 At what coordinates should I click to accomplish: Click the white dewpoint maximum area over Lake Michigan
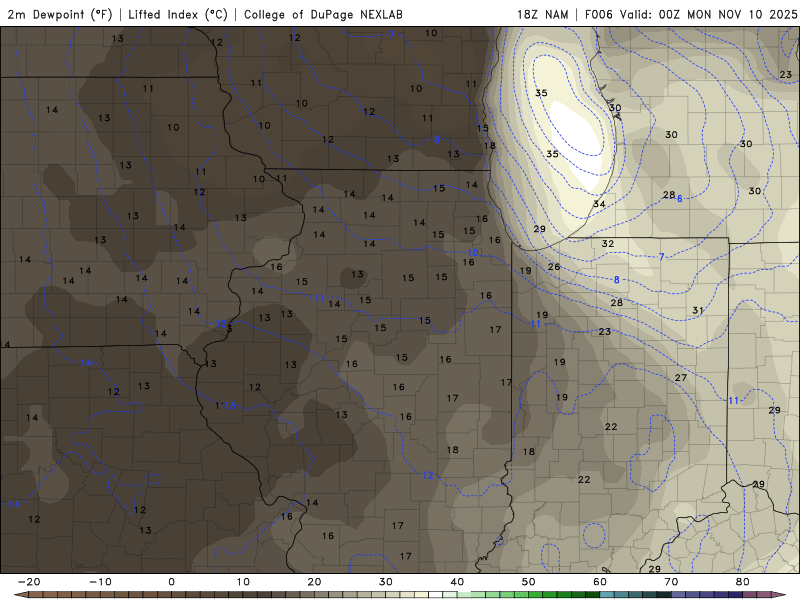coord(577,144)
